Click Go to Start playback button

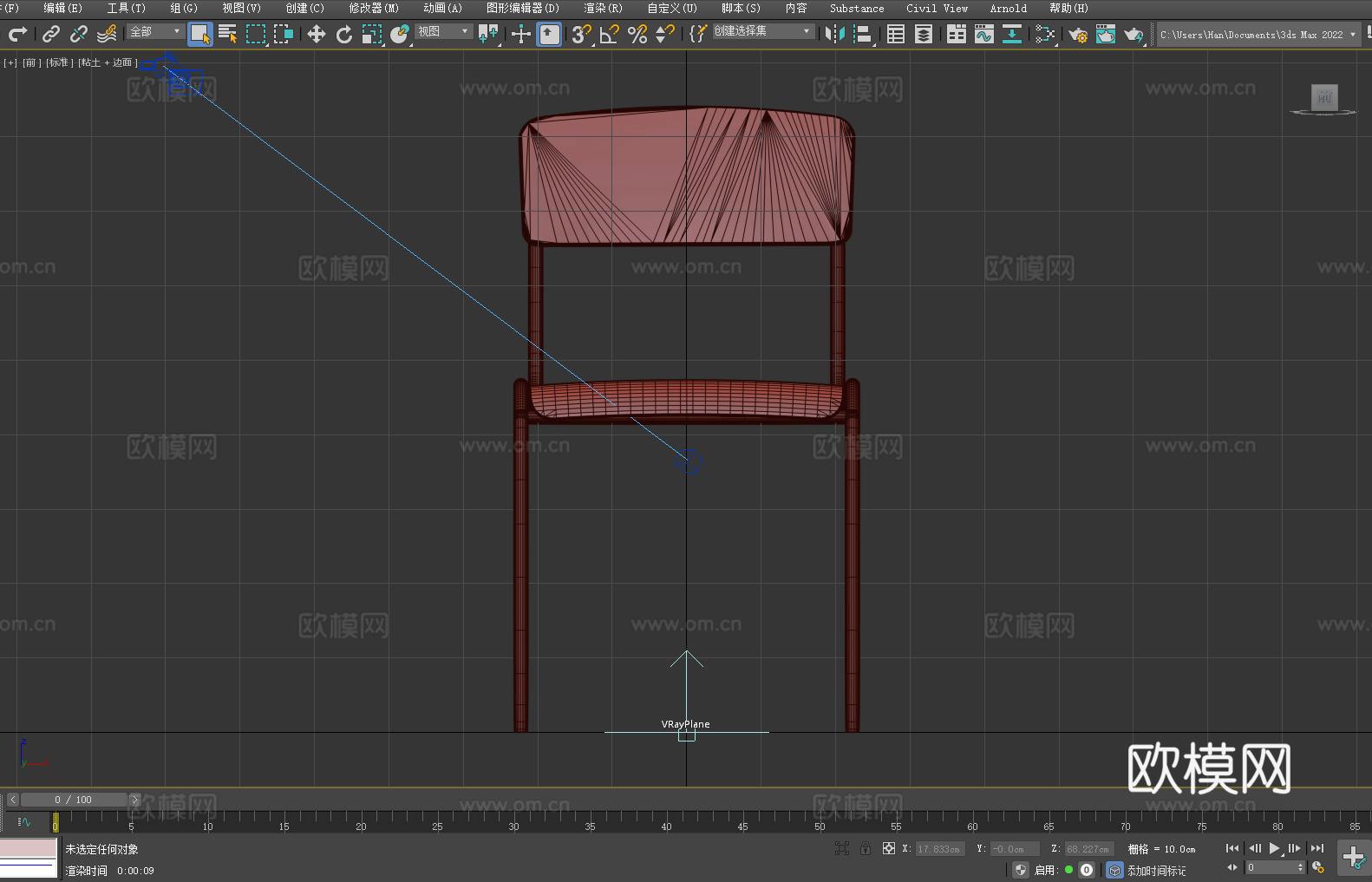point(1232,848)
